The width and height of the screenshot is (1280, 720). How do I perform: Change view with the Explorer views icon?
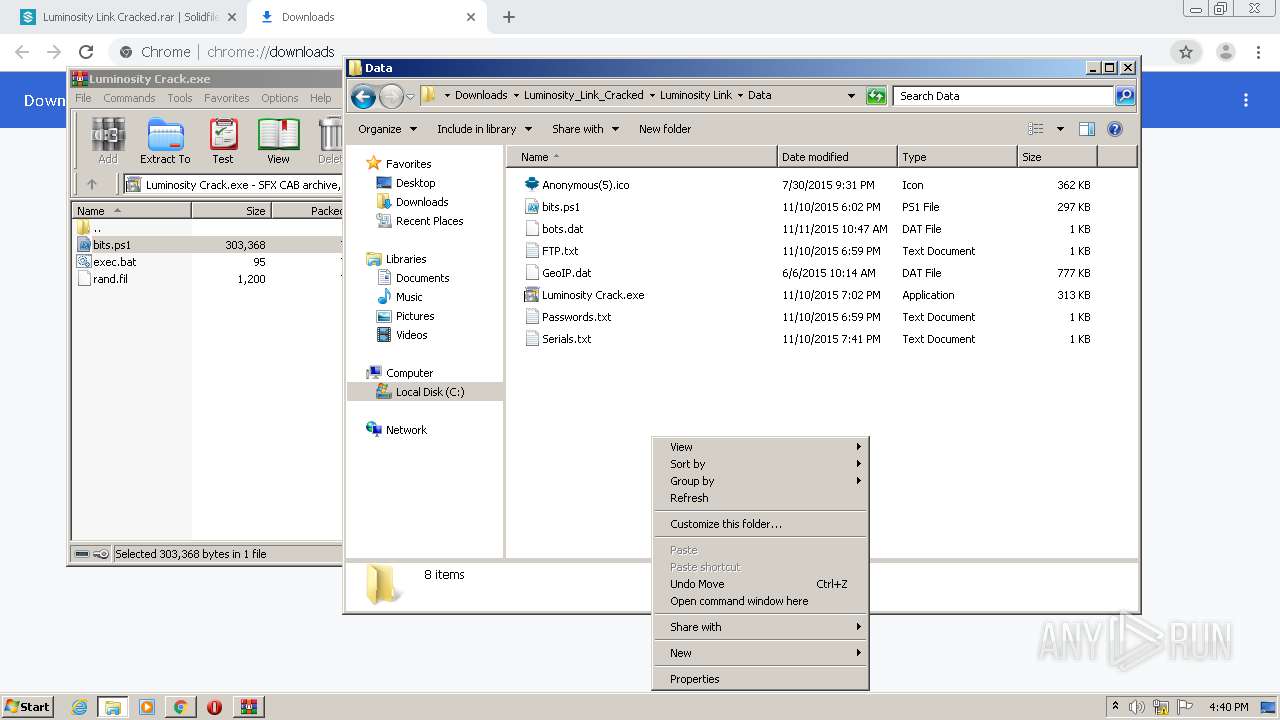click(1036, 129)
